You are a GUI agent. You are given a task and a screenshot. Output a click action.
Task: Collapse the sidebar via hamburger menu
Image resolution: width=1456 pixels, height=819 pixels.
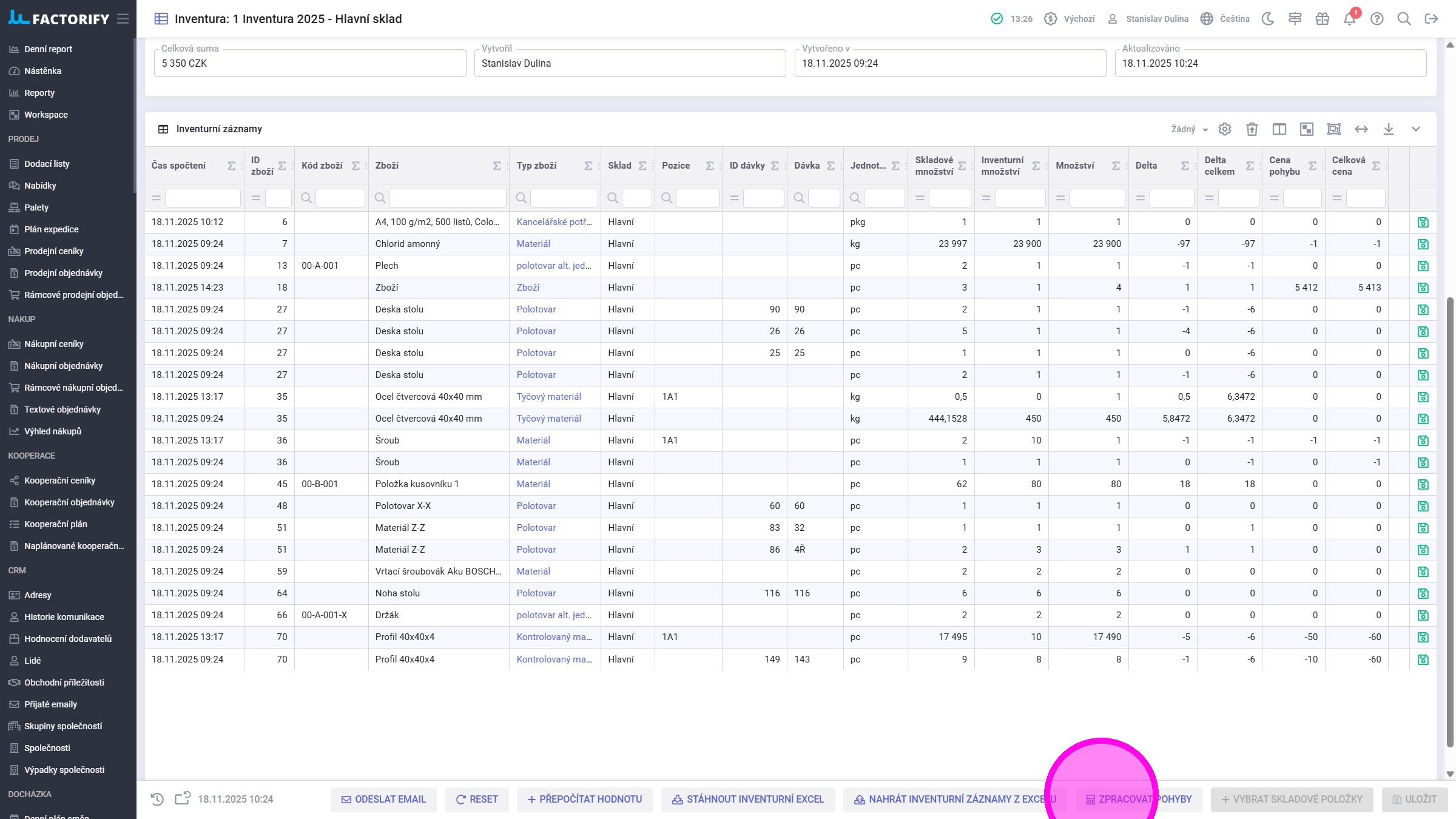(123, 19)
